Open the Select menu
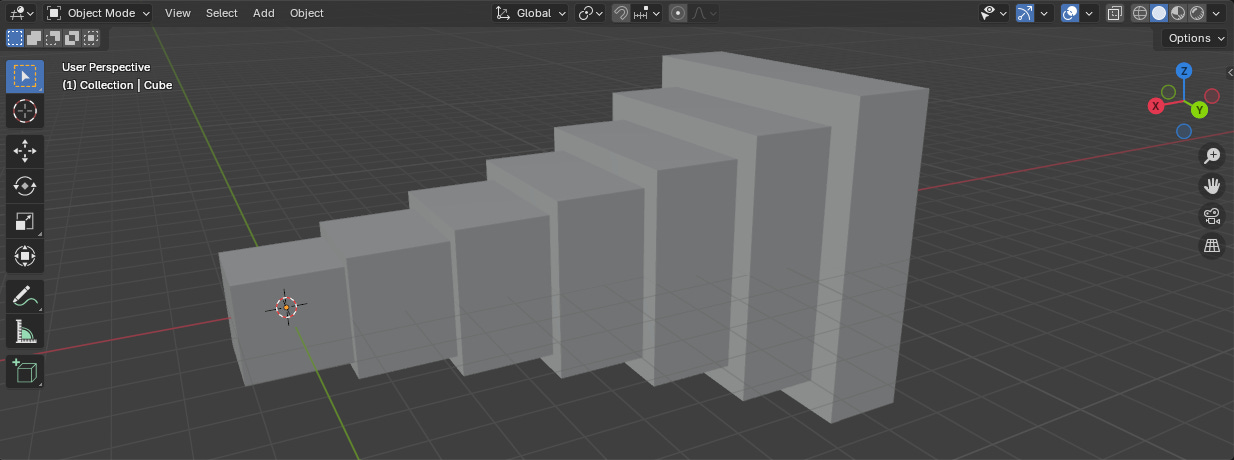This screenshot has width=1234, height=460. pyautogui.click(x=222, y=13)
